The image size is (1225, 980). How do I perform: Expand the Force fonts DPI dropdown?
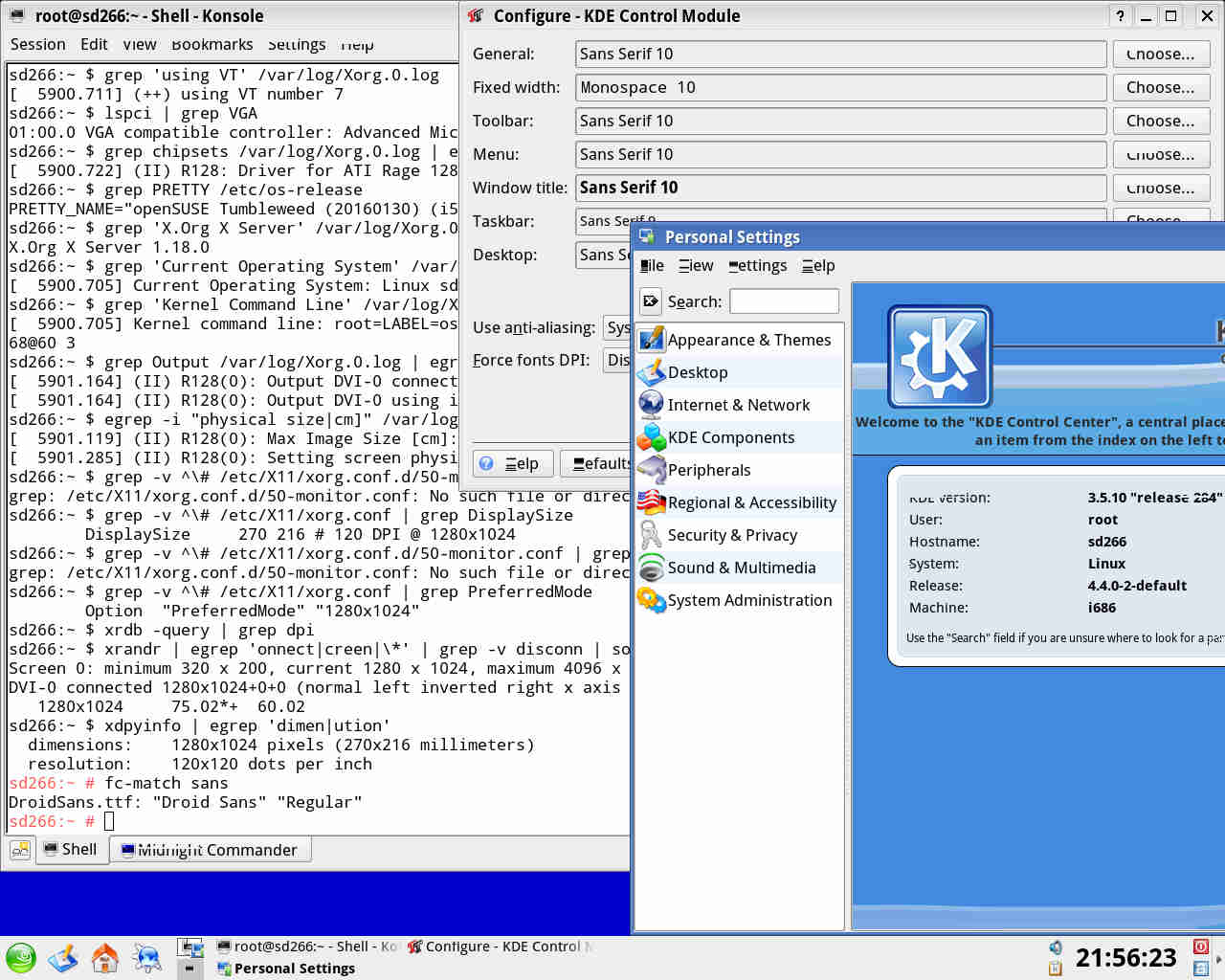click(617, 360)
